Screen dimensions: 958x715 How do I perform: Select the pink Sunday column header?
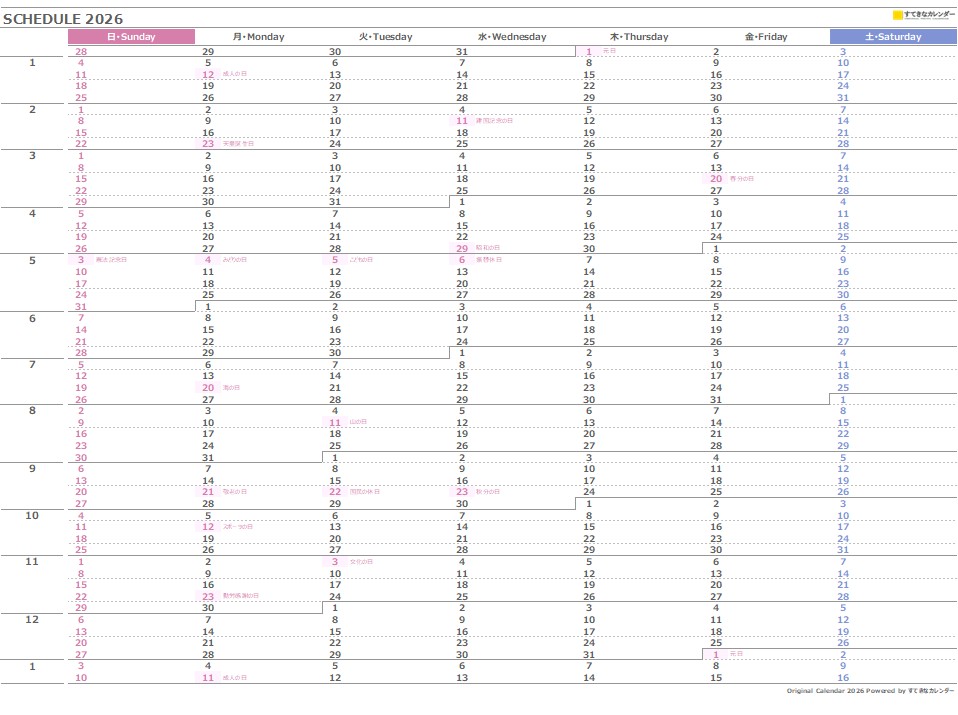tap(131, 36)
